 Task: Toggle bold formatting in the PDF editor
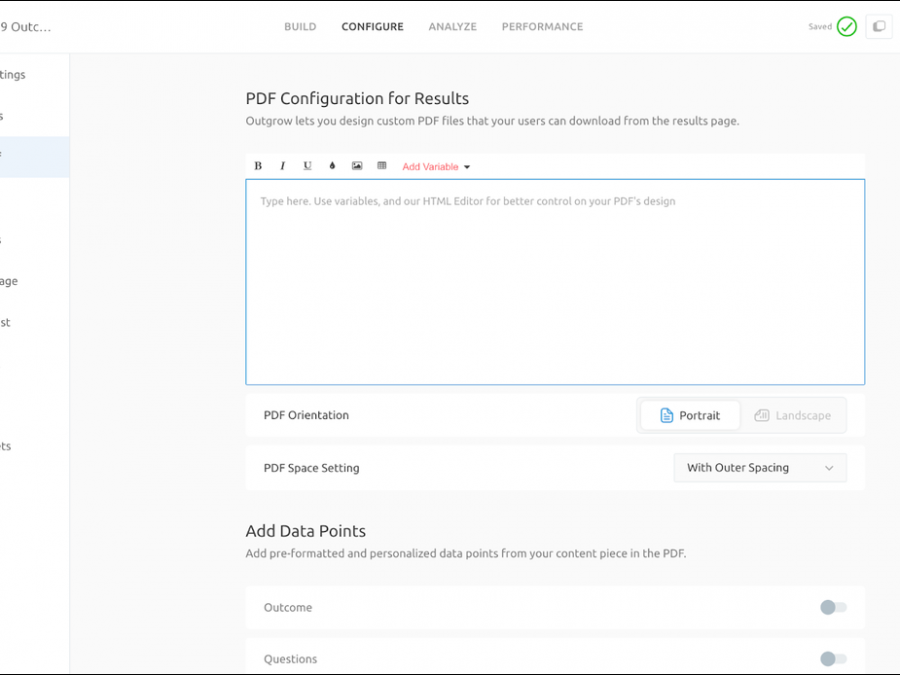click(x=258, y=166)
